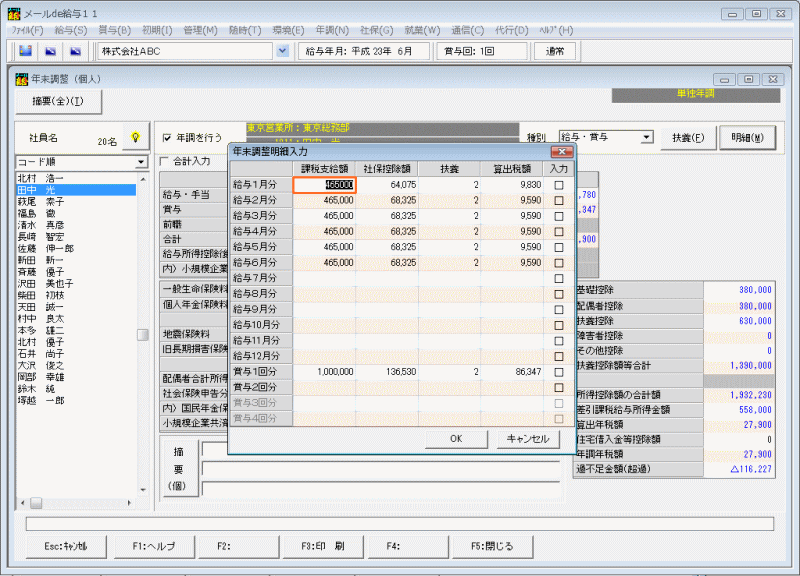800x576 pixels.
Task: Click 過不足金額(超過) value △116,227
Action: click(x=751, y=469)
